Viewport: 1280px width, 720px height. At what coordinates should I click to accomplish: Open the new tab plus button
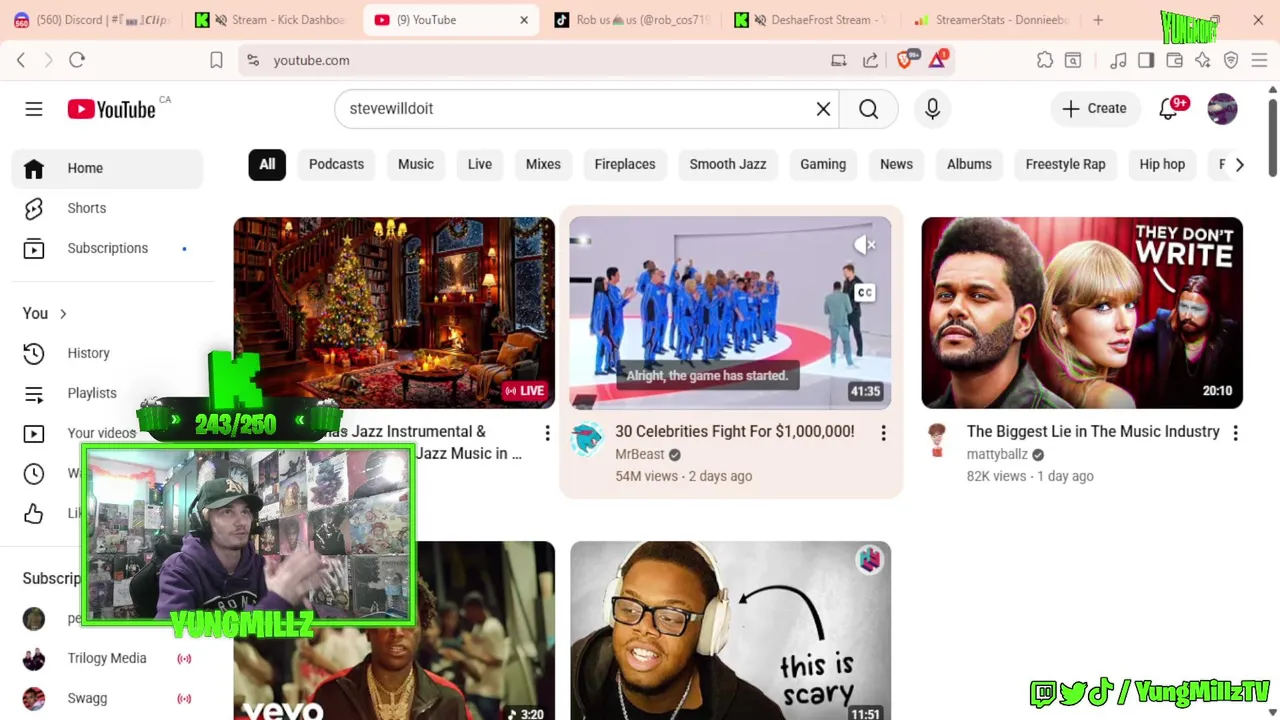[1098, 20]
